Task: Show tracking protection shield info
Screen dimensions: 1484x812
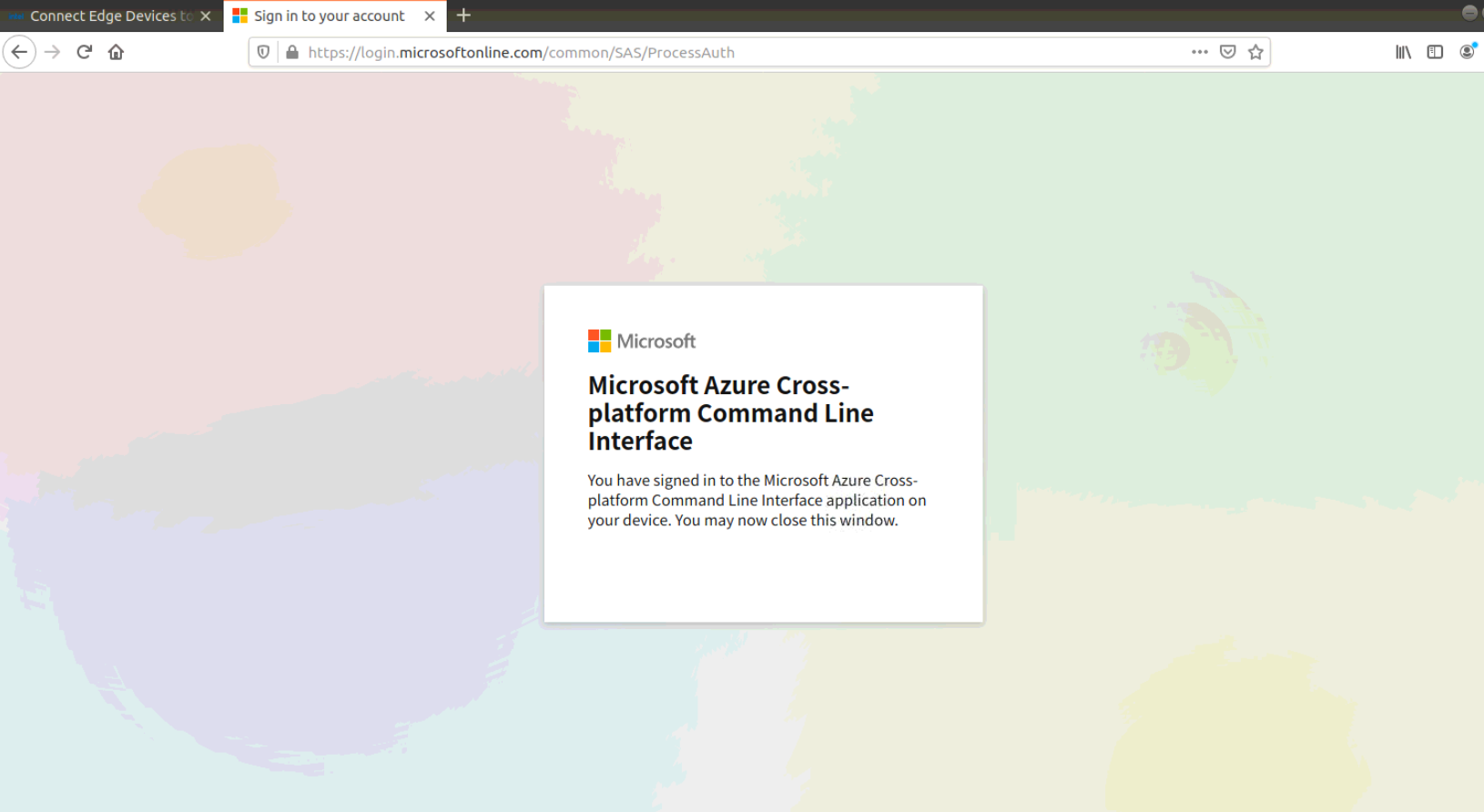Action: click(x=263, y=52)
